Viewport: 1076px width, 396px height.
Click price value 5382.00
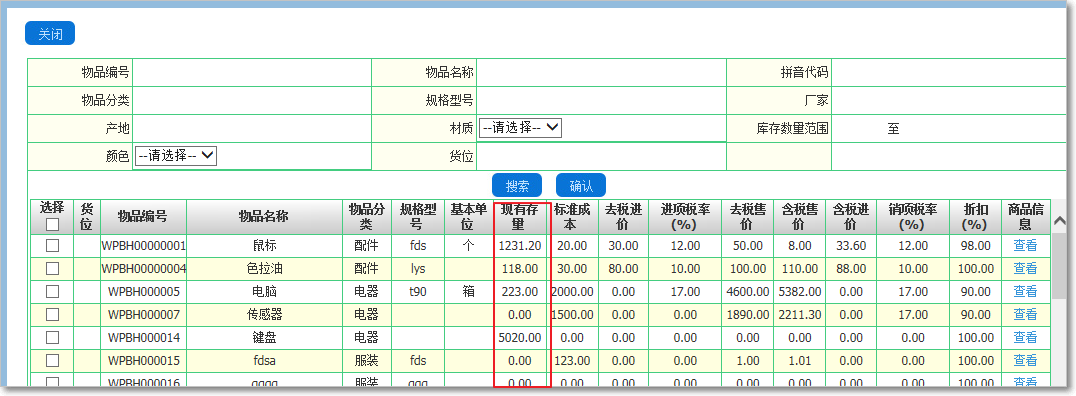pos(800,292)
